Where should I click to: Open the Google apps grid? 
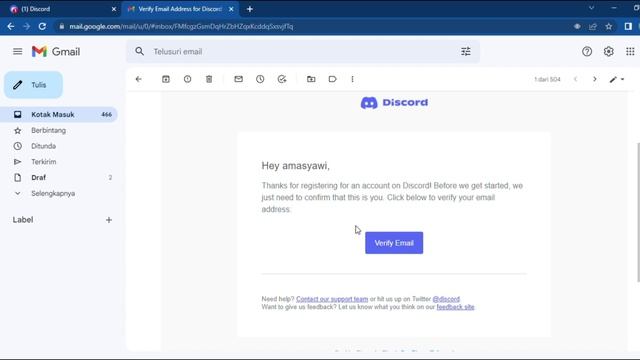tap(630, 51)
